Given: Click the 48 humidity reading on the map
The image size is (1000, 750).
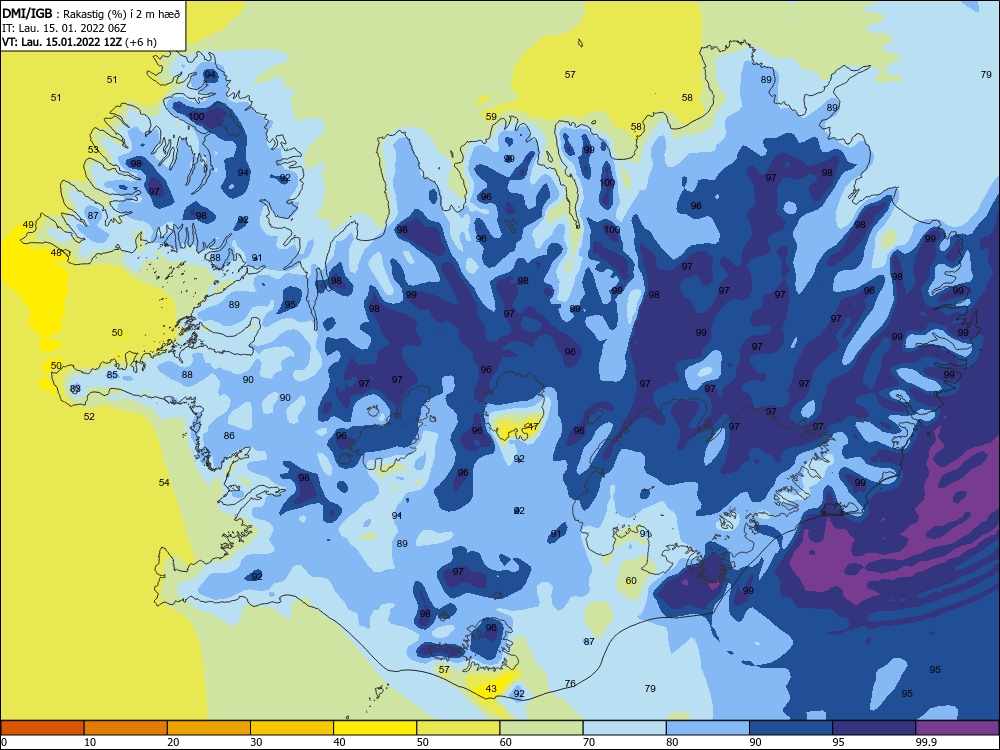Looking at the screenshot, I should (56, 253).
